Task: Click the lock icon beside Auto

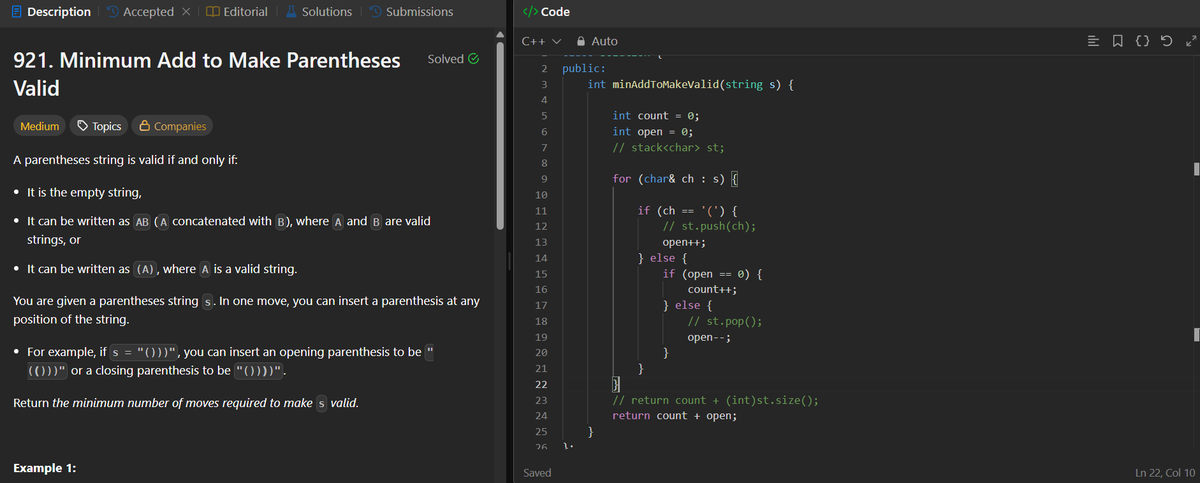Action: tap(579, 41)
